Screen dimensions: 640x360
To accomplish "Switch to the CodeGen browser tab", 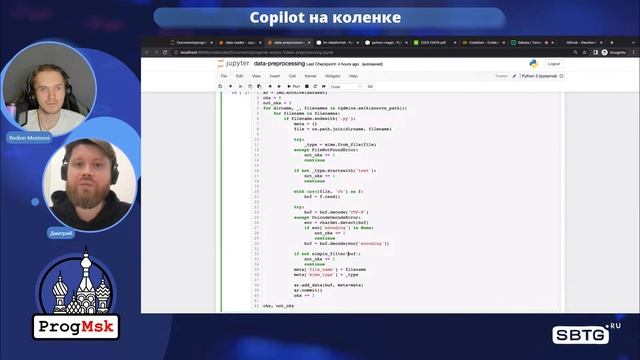I will click(x=483, y=42).
